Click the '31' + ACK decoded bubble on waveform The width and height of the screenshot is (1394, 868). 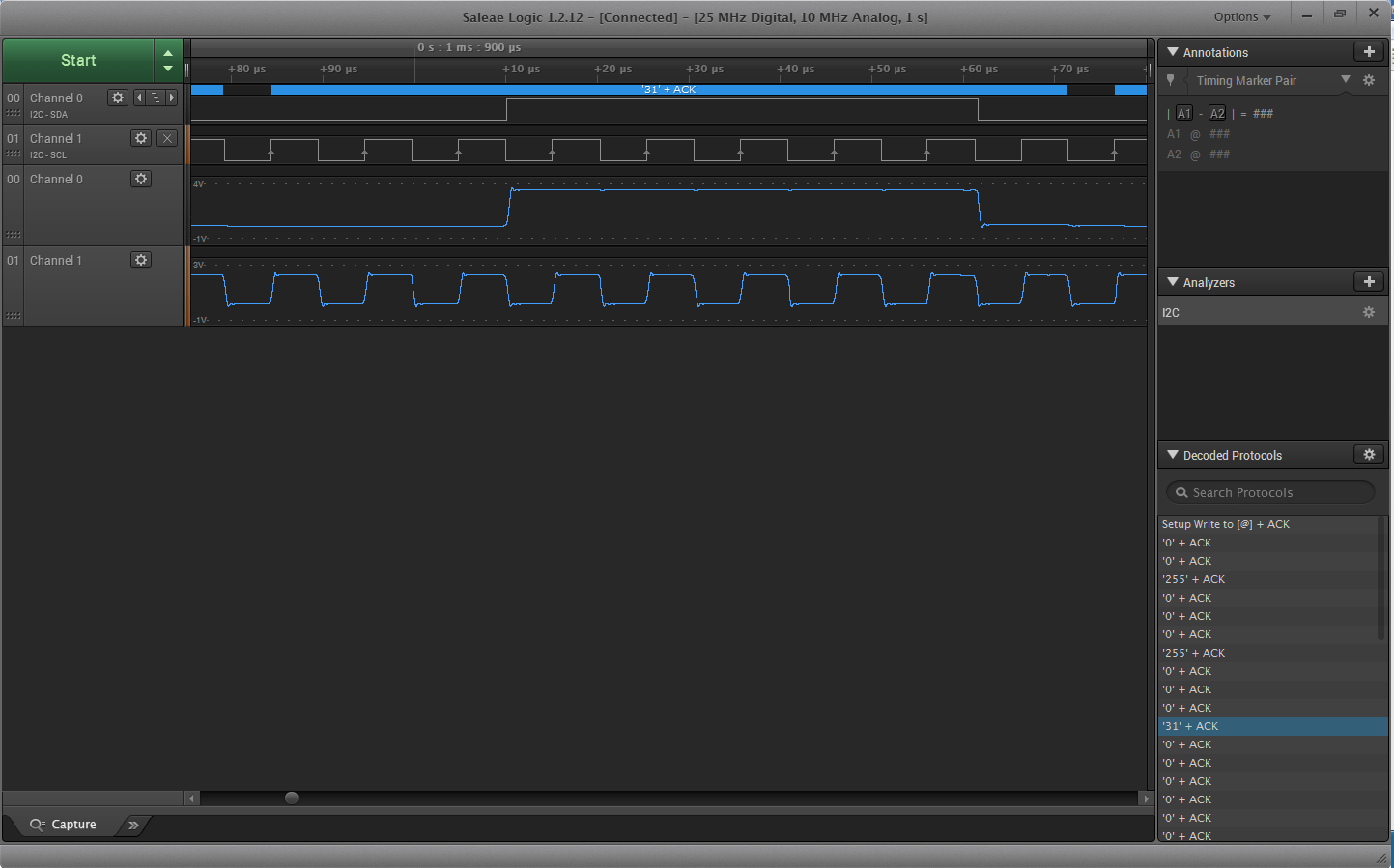tap(669, 89)
